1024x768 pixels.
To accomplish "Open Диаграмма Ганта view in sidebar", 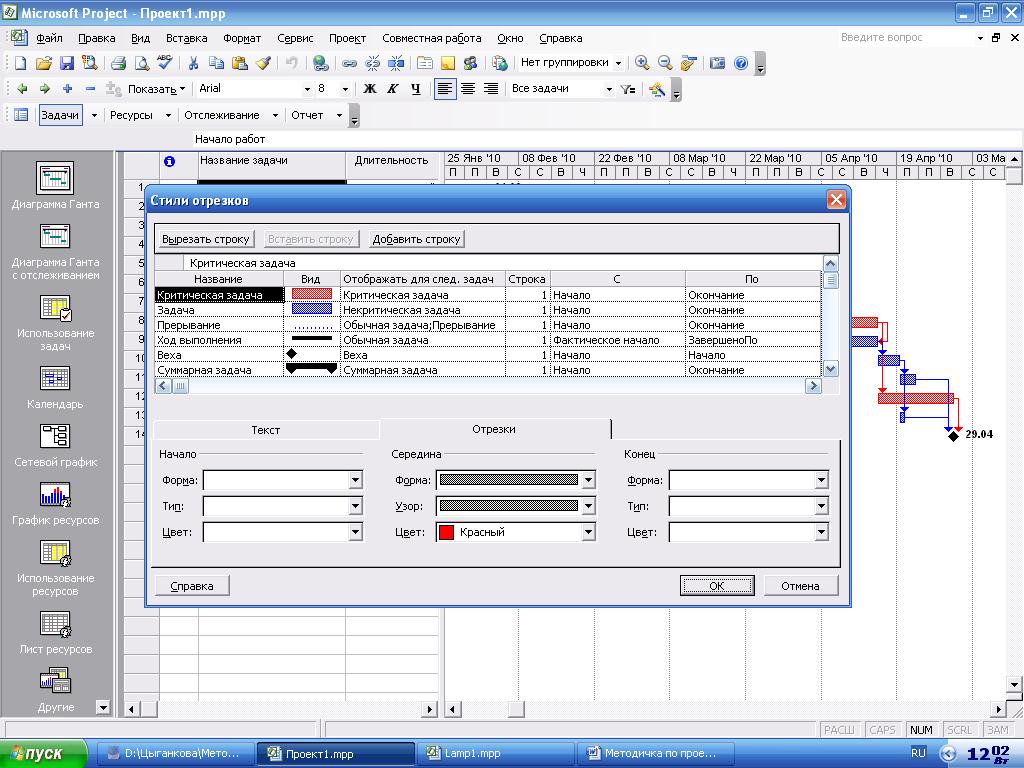I will tap(56, 185).
